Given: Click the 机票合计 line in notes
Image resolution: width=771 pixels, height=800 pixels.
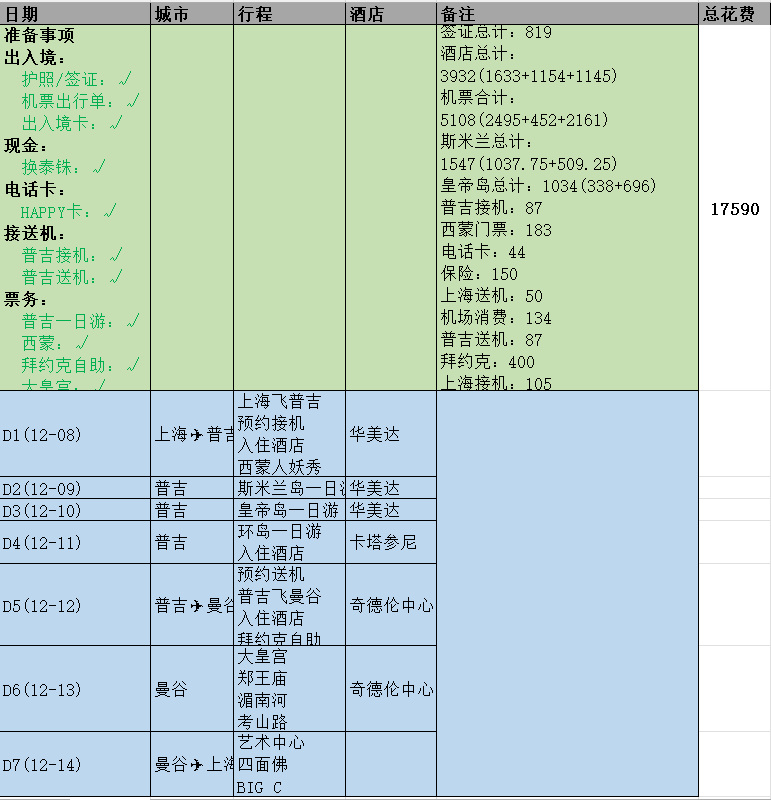Looking at the screenshot, I should 524,109.
